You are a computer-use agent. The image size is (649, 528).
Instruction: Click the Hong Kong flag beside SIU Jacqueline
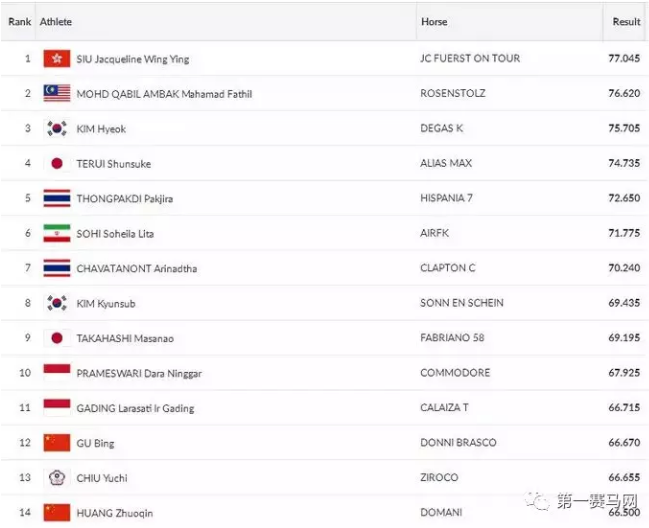coord(56,59)
